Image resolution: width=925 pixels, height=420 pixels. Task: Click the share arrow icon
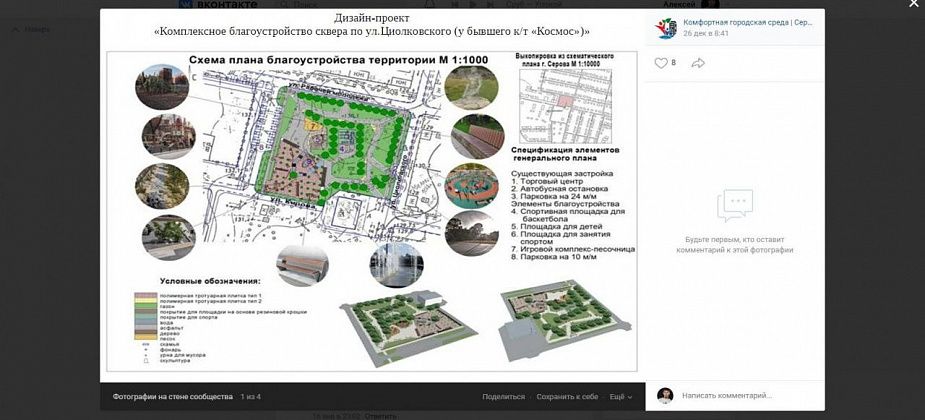(x=698, y=63)
